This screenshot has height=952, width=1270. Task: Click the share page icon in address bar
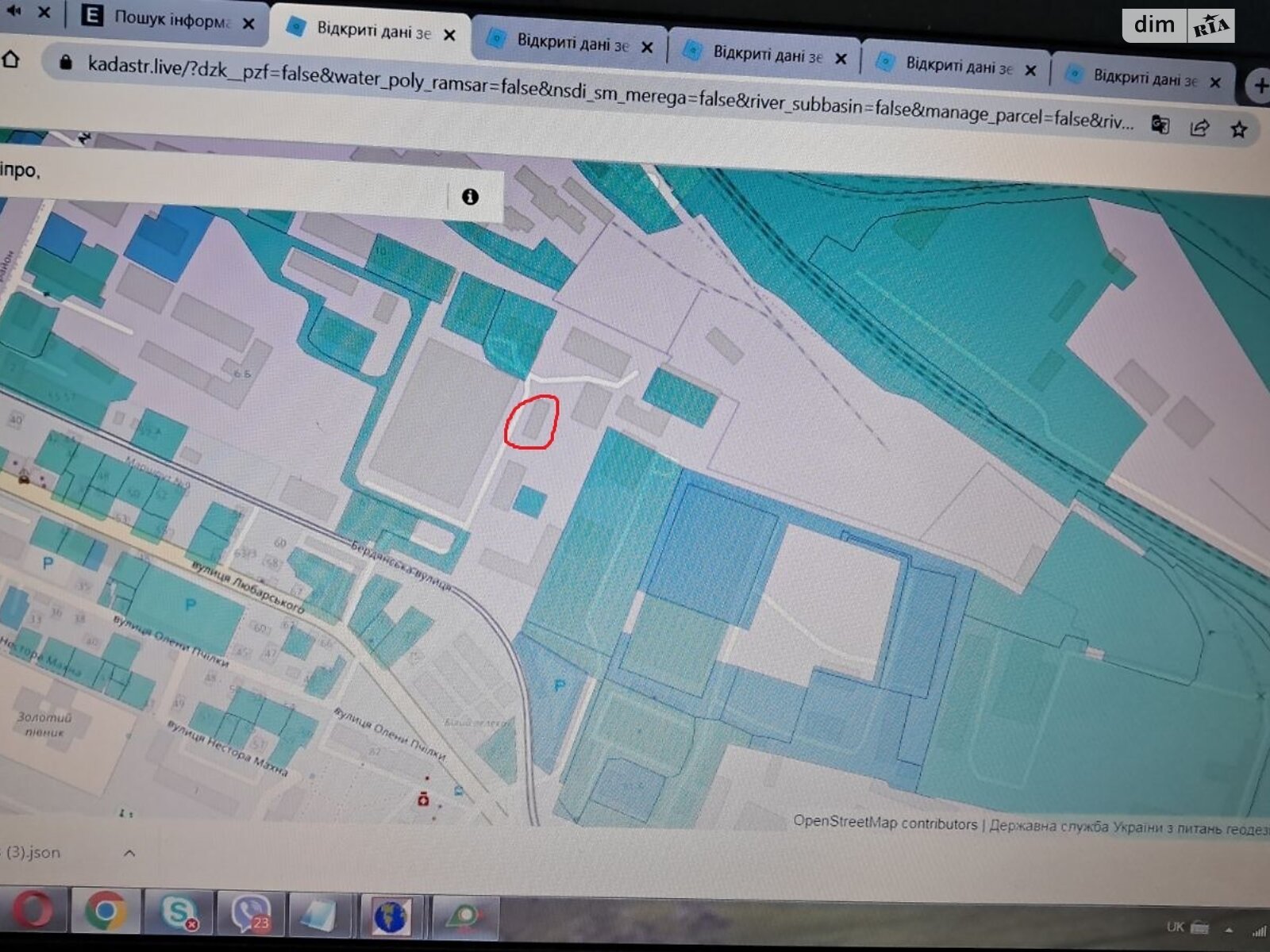tap(1199, 128)
